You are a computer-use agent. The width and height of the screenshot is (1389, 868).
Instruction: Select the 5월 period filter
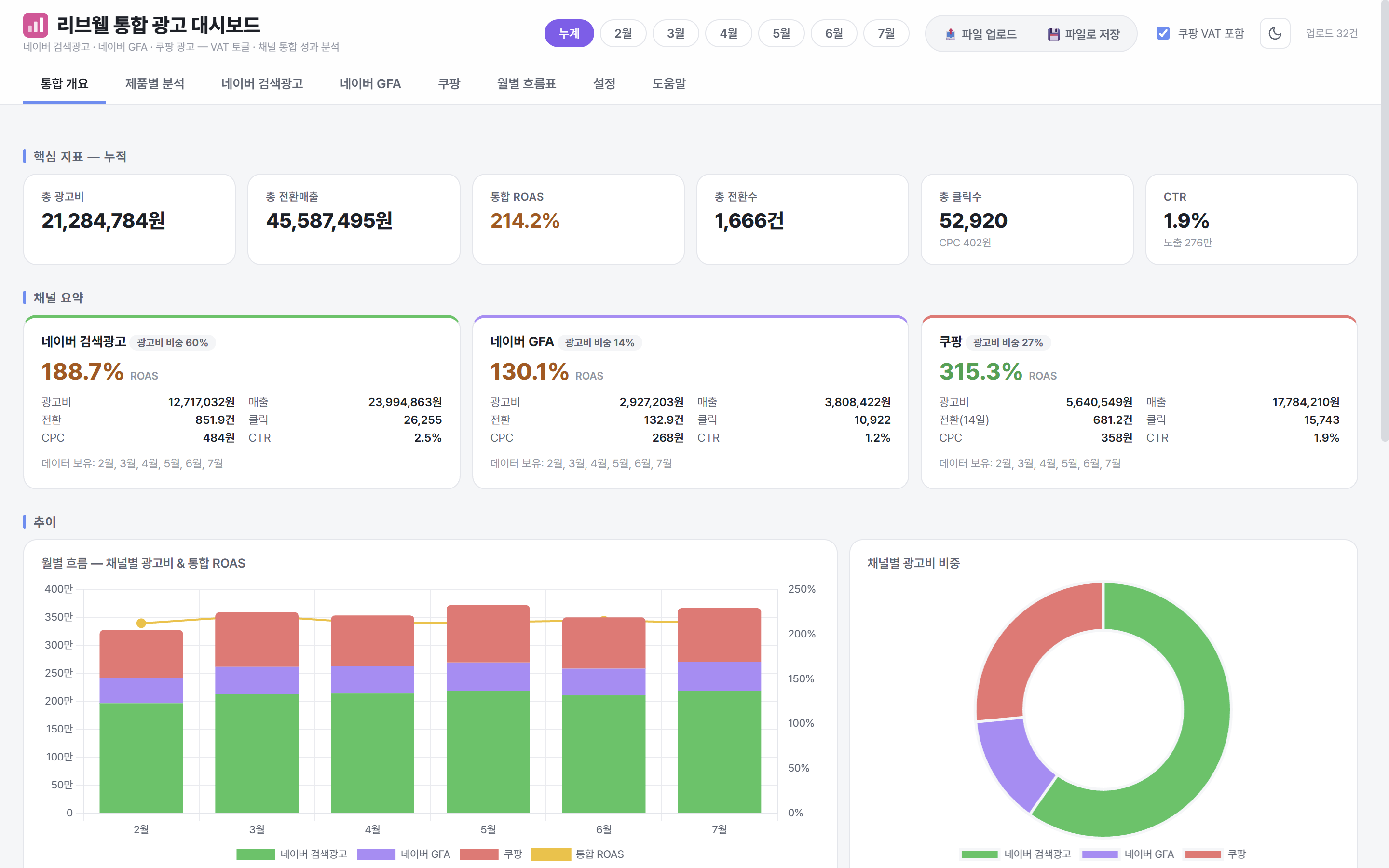click(x=781, y=33)
